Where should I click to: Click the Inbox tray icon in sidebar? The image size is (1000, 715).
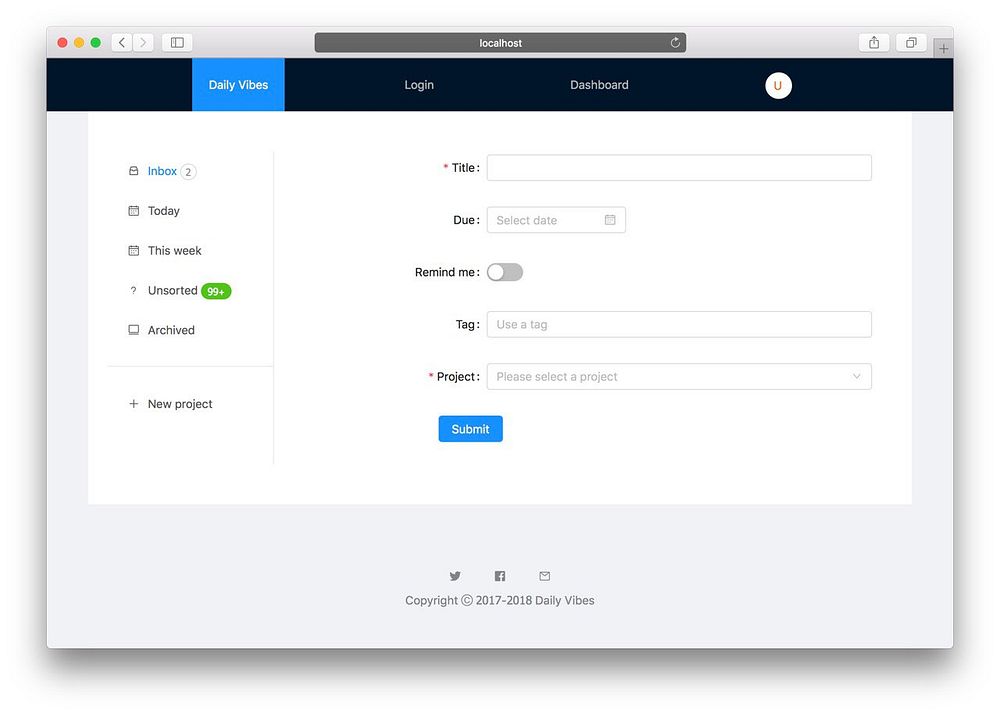point(133,171)
